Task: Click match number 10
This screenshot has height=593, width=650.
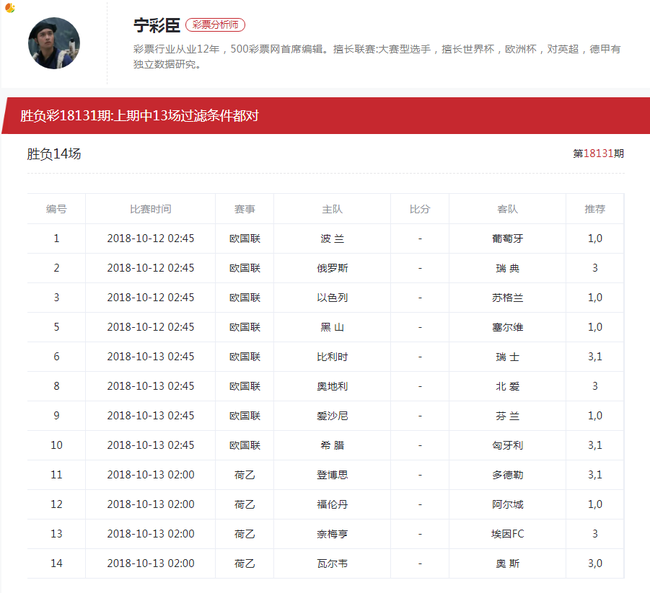Action: 56,445
